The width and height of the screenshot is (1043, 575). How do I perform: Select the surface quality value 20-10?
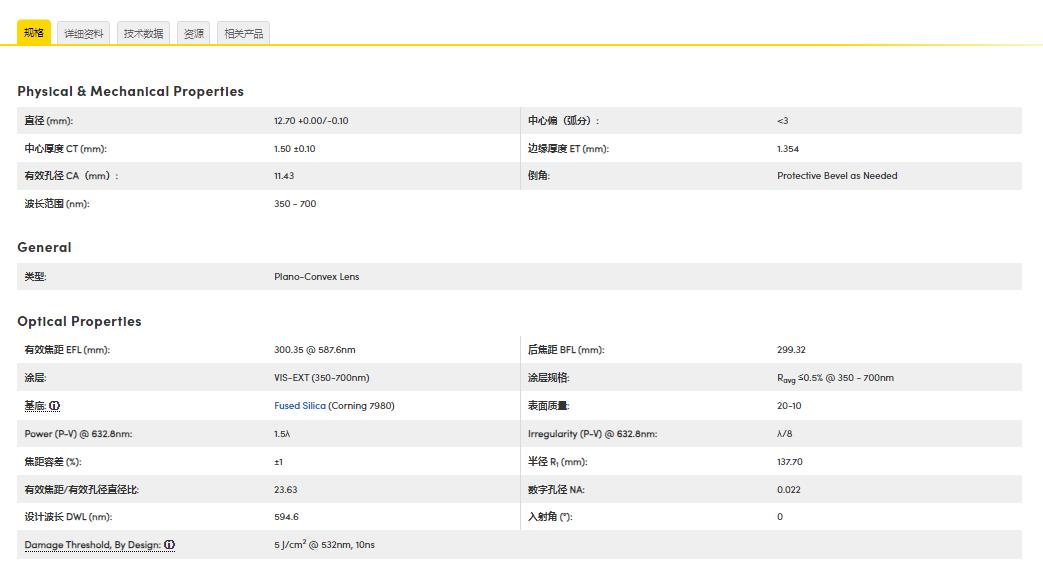(x=789, y=406)
